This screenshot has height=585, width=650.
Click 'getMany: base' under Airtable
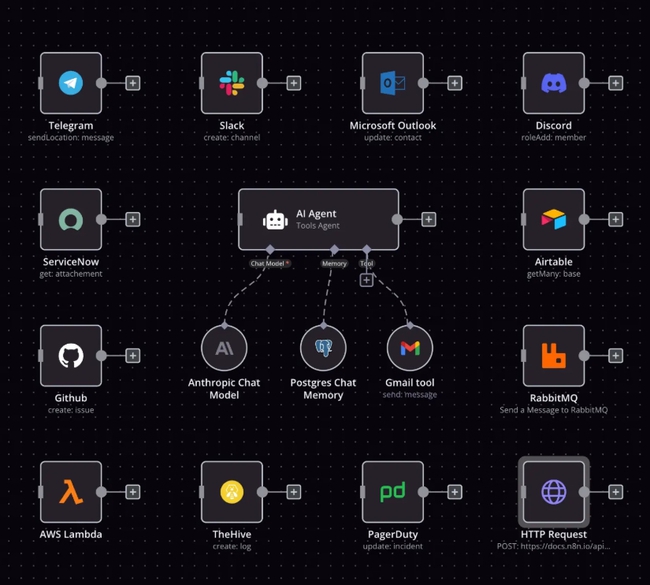tap(554, 274)
